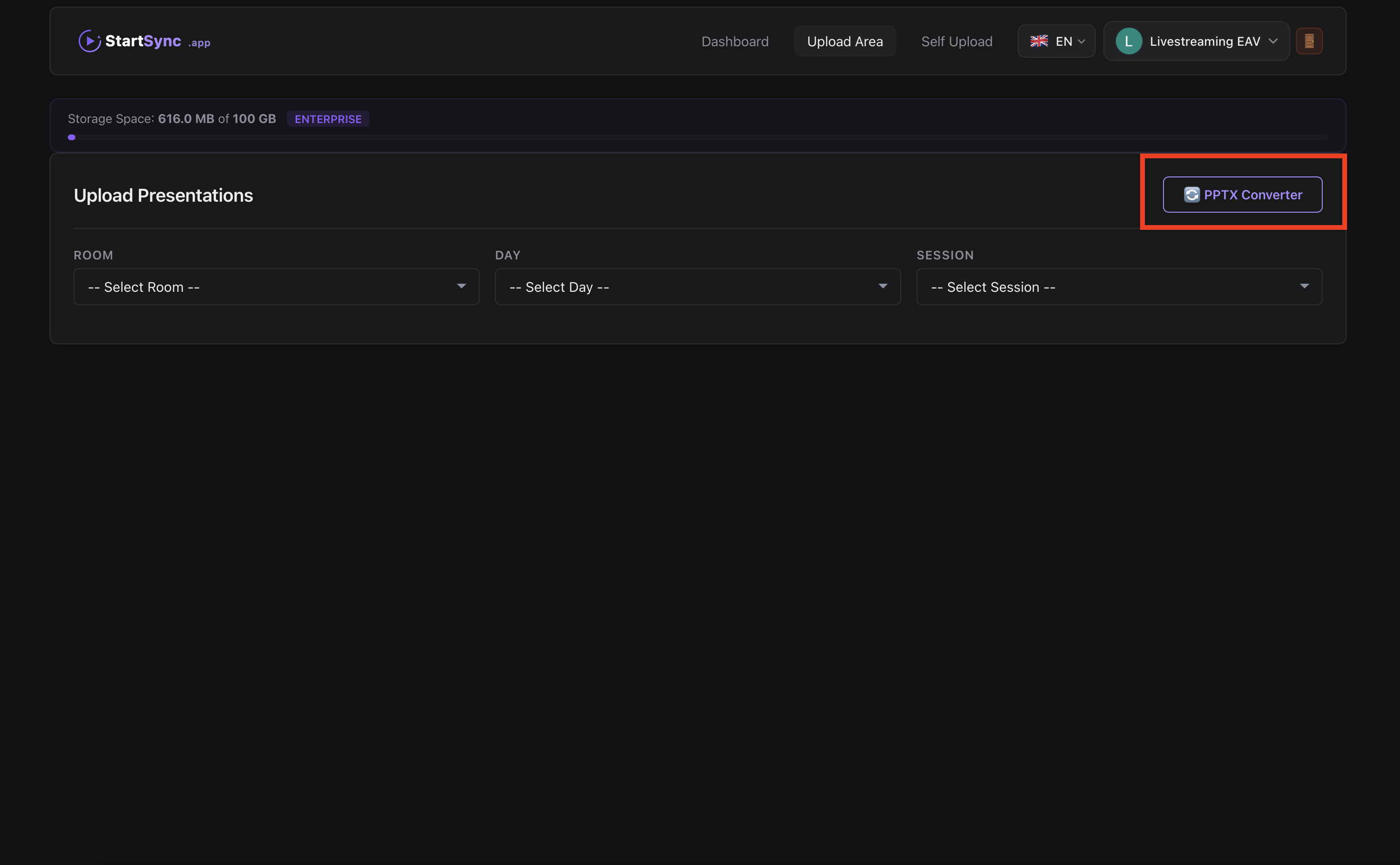Click the Storage Space usage text
The width and height of the screenshot is (1400, 865).
172,119
